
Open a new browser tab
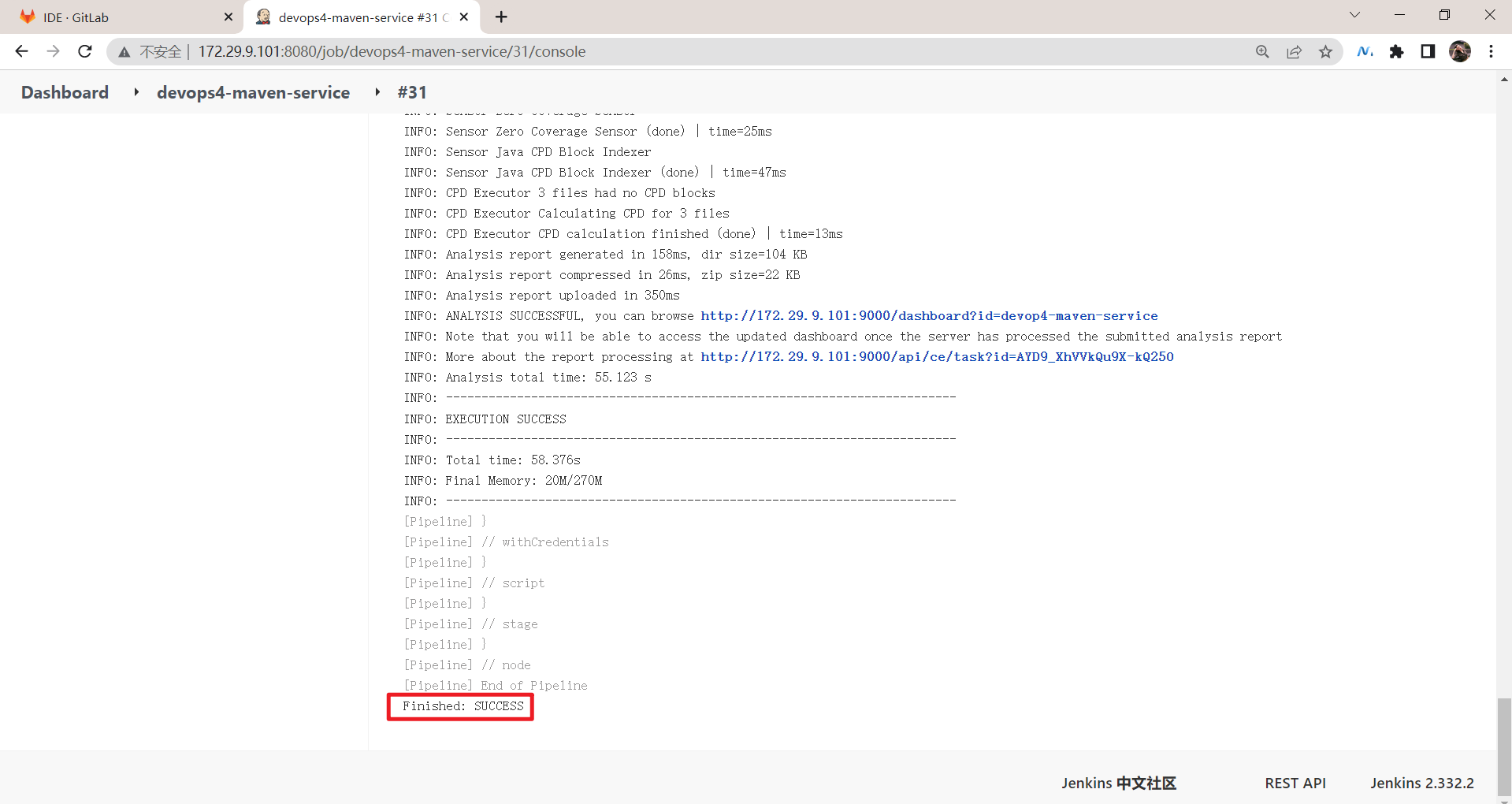501,17
